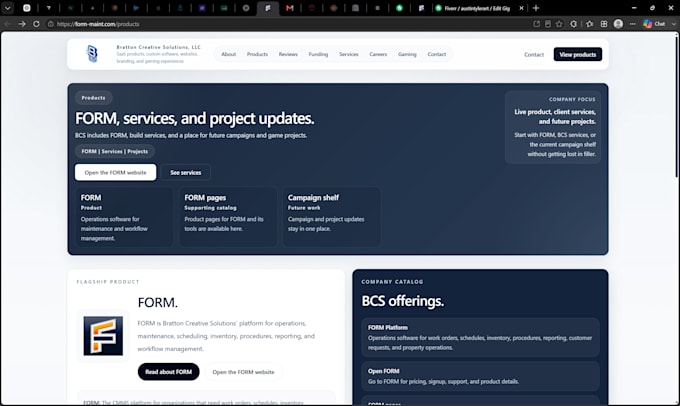
Task: Switch to the Fiverr Edit Gig tab
Action: click(x=476, y=8)
